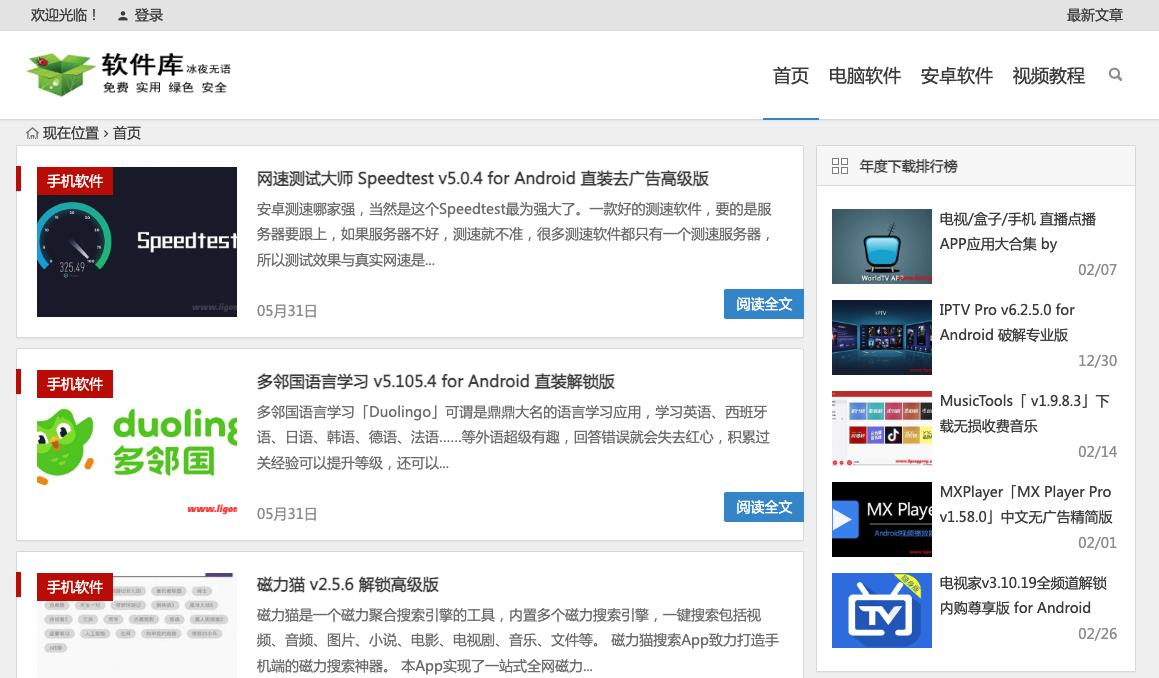Click 手机软件 tag on 磁力猫 card
The height and width of the screenshot is (678, 1159).
(75, 587)
